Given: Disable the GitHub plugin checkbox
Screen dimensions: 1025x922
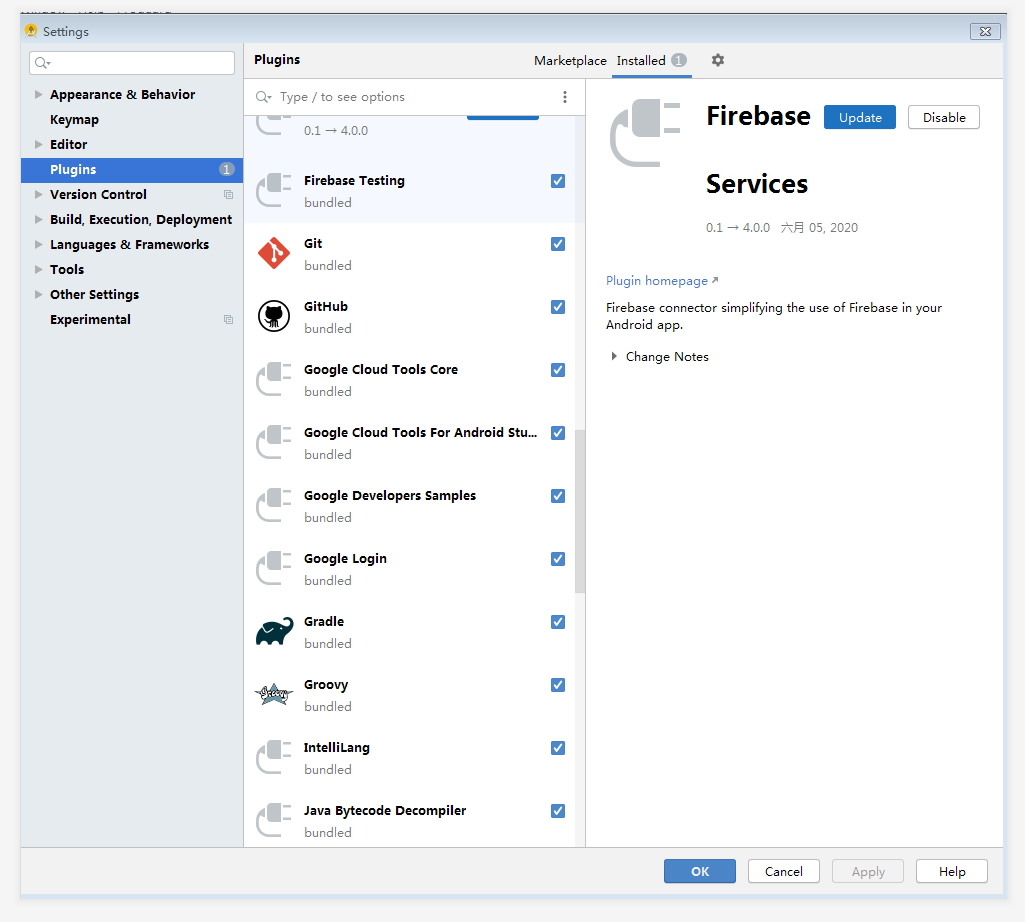Looking at the screenshot, I should point(558,307).
